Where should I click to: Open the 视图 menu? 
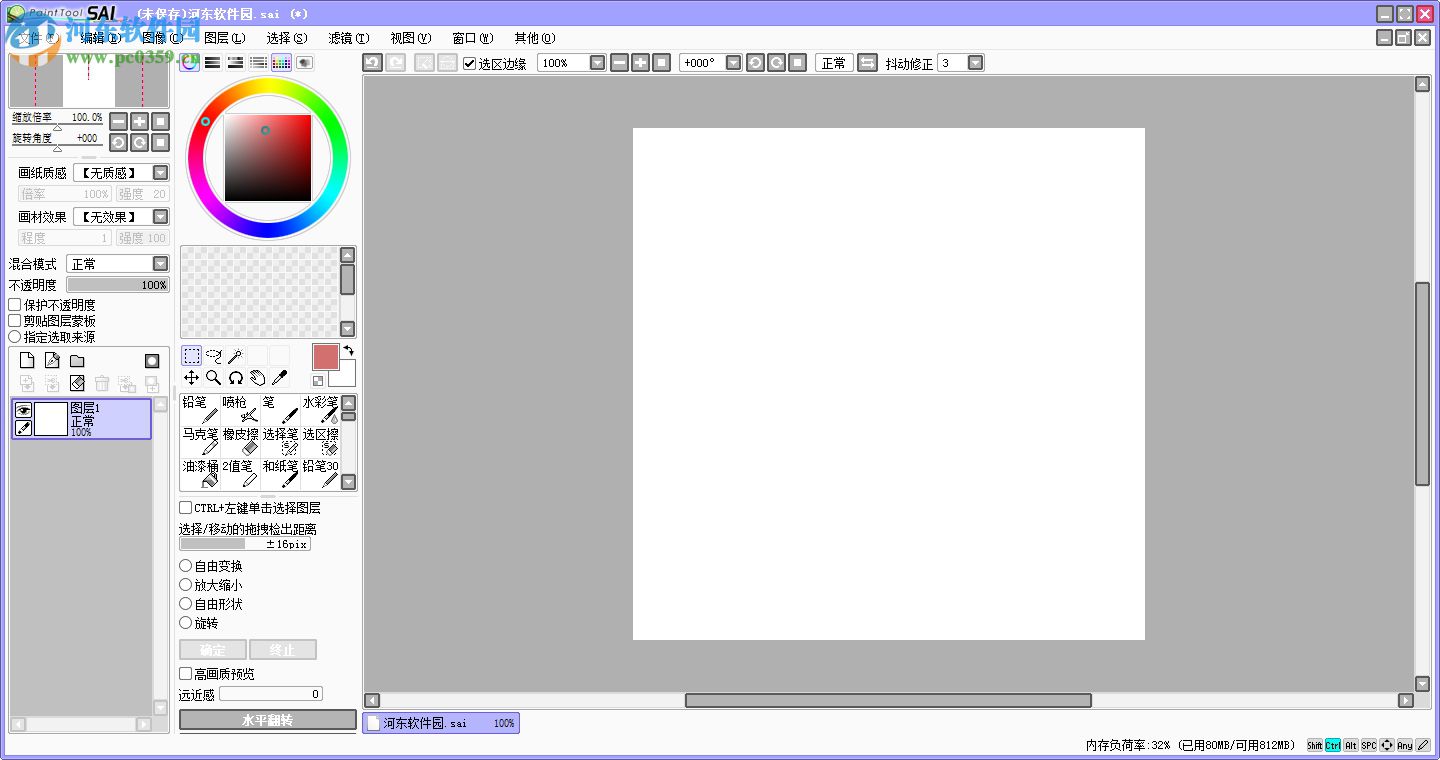pyautogui.click(x=411, y=38)
